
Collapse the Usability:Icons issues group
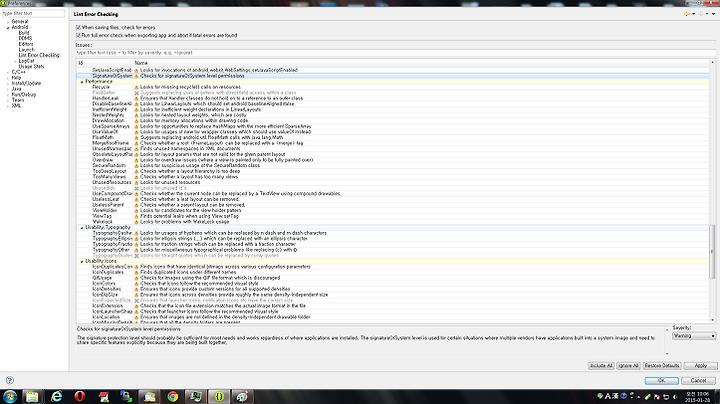click(82, 261)
